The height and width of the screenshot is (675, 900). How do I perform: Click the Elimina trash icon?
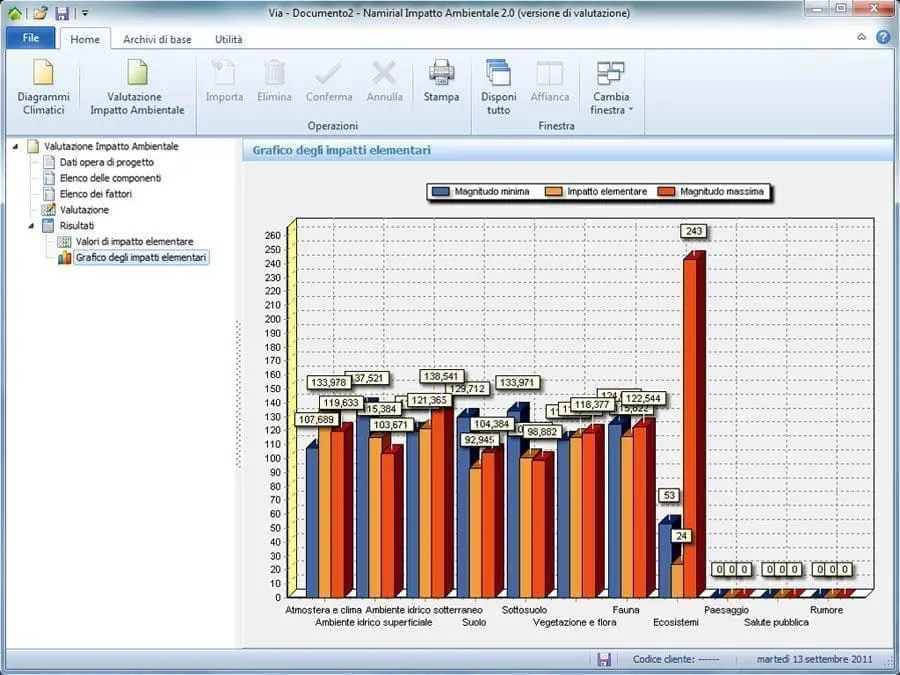click(274, 78)
